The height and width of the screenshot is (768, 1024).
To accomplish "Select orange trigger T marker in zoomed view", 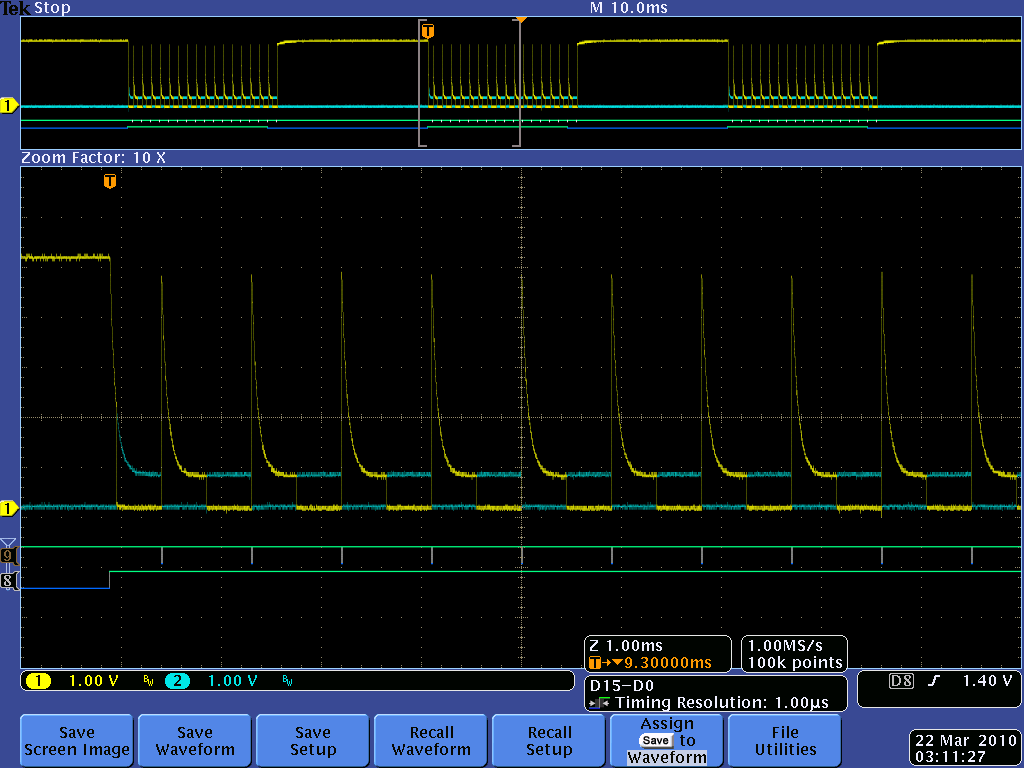I will pyautogui.click(x=110, y=181).
